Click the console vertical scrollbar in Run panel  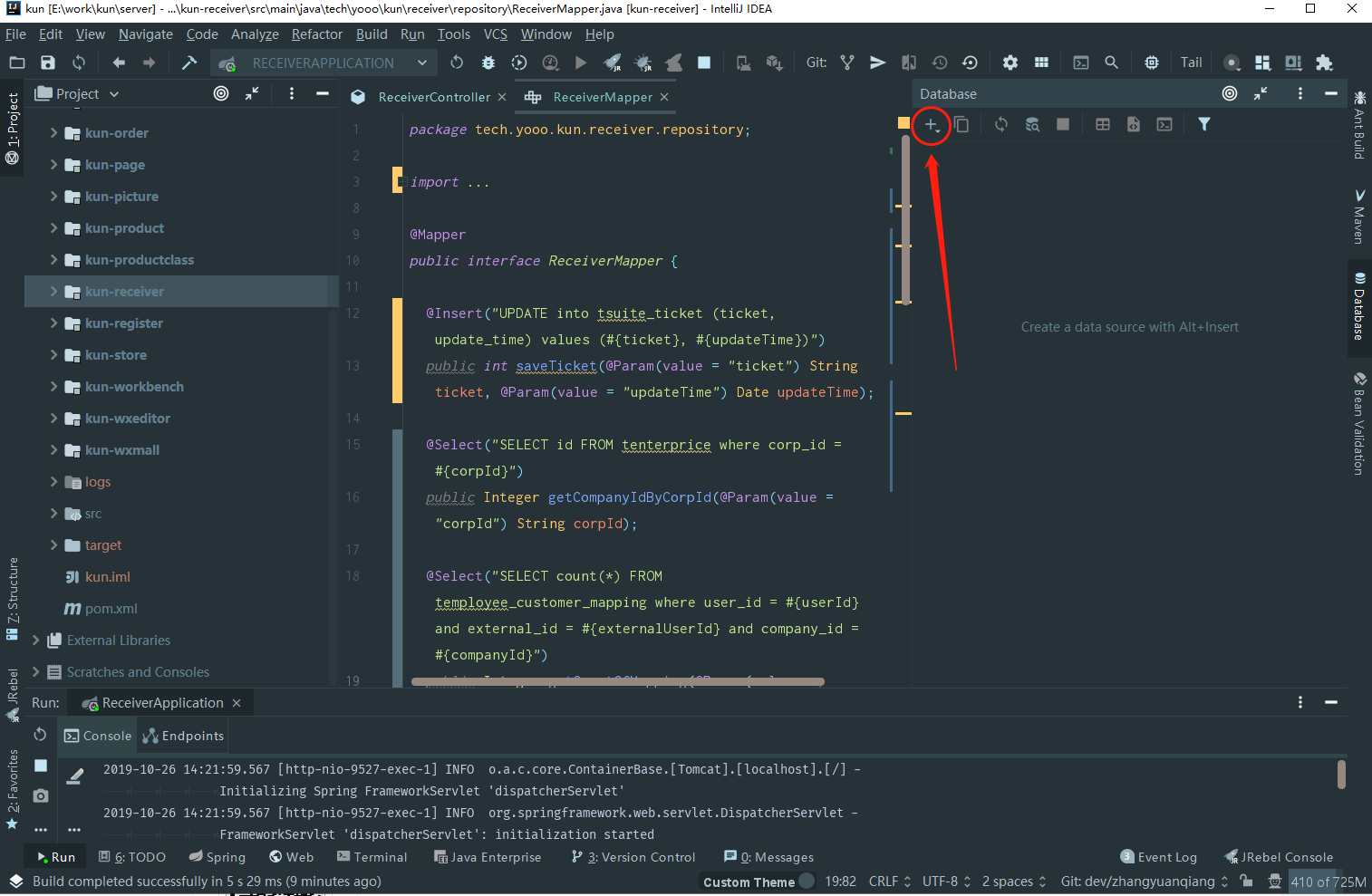click(1341, 775)
